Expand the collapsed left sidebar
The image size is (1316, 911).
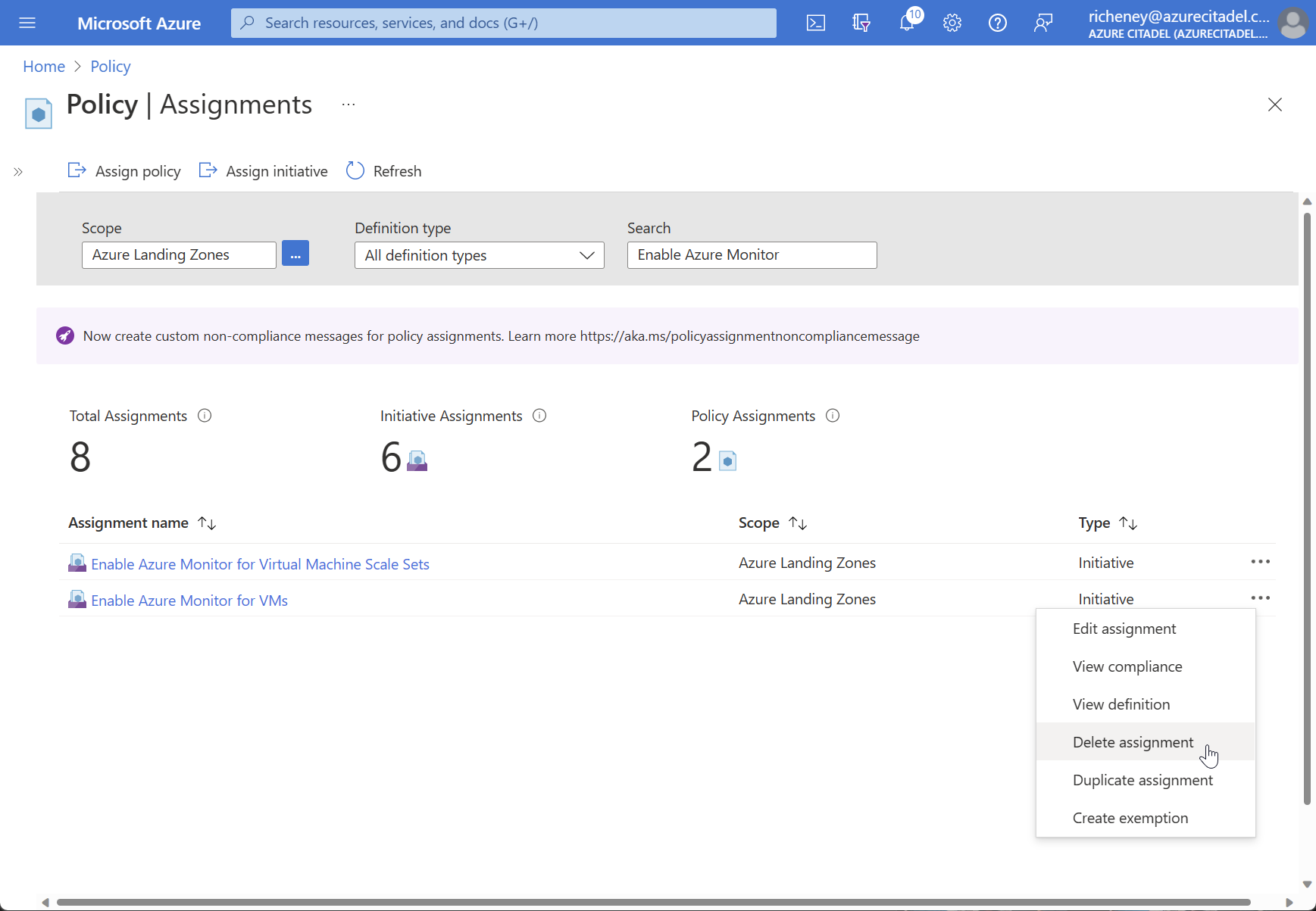click(17, 172)
